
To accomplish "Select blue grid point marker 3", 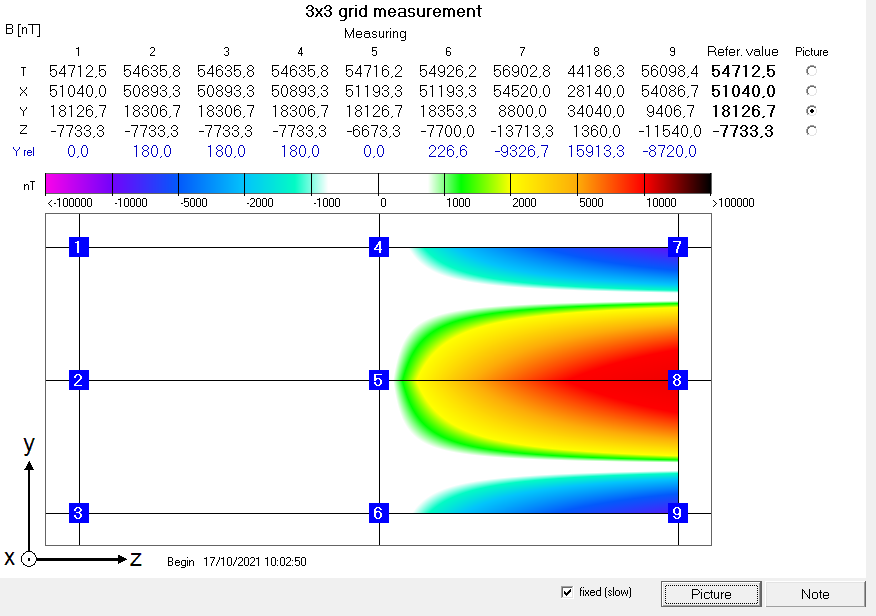I will coord(79,513).
